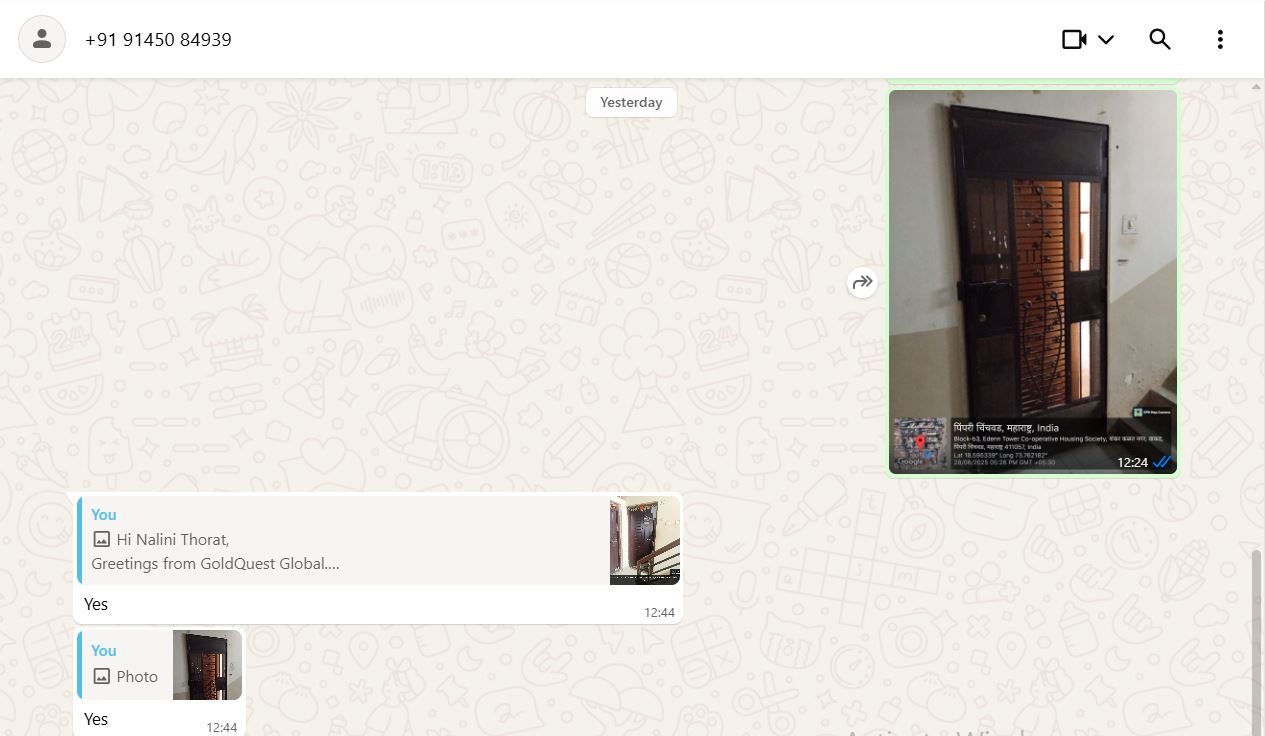This screenshot has width=1265, height=736.
Task: Open the quoted 'Hi Nalini Thorat' reply preview
Action: point(379,540)
